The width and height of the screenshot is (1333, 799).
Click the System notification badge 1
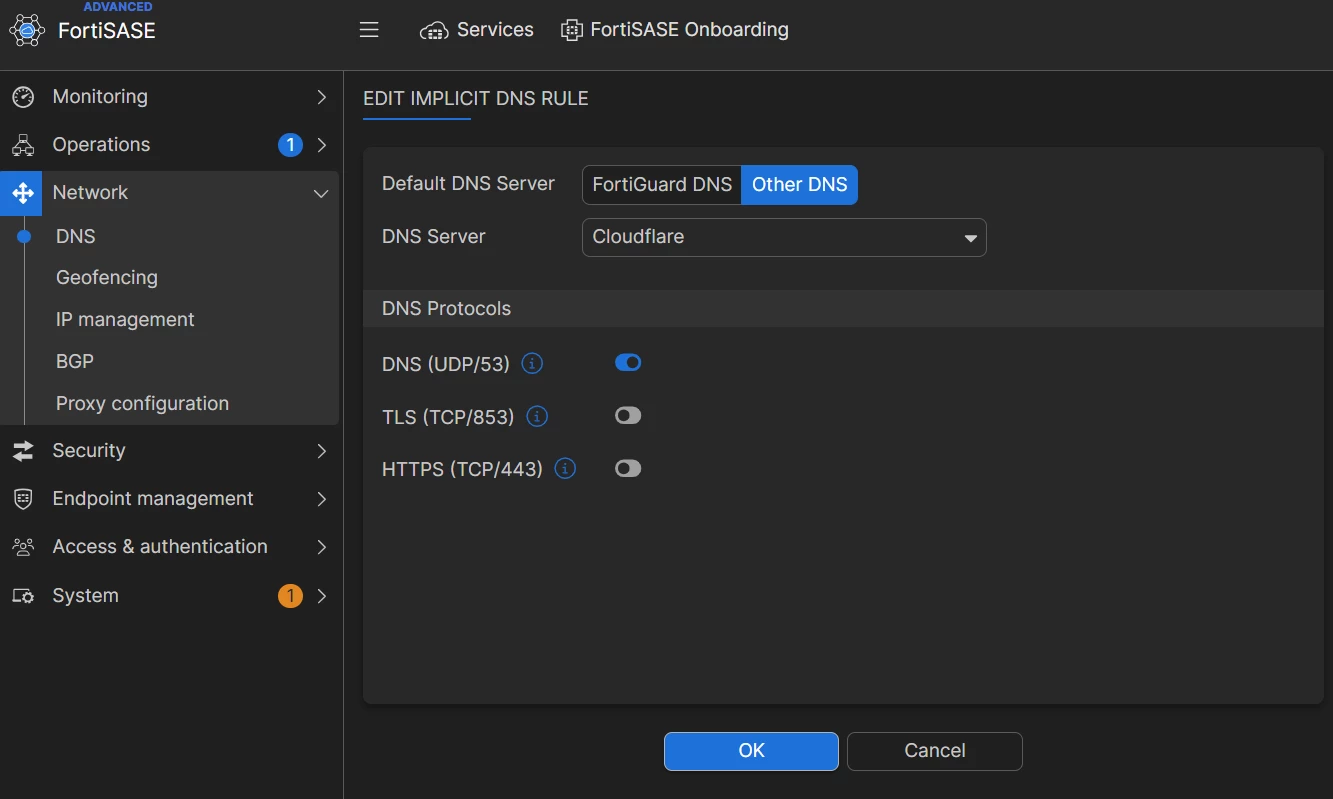[290, 596]
